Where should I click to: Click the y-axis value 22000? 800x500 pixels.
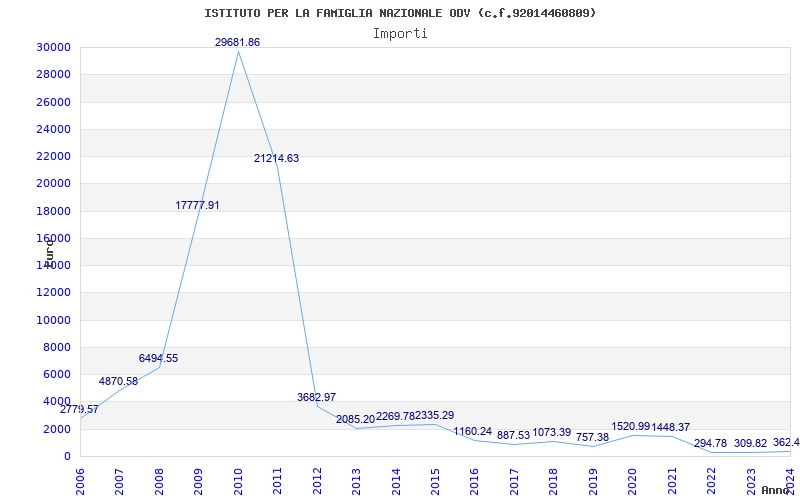point(54,156)
